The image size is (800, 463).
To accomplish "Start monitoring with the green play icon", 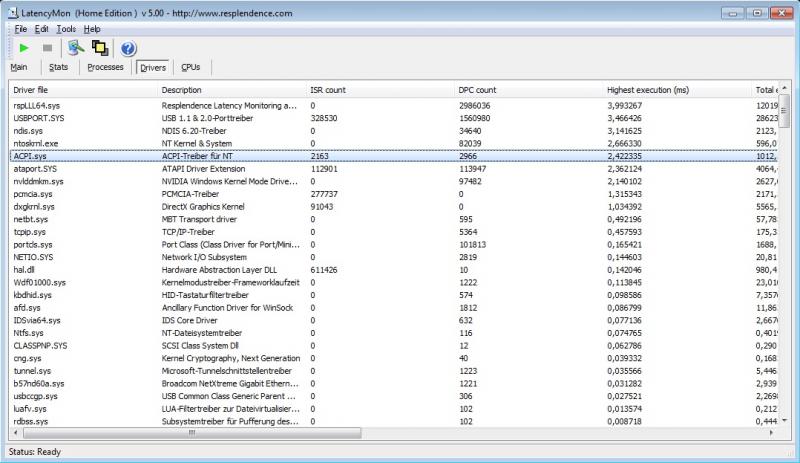I will (x=24, y=48).
